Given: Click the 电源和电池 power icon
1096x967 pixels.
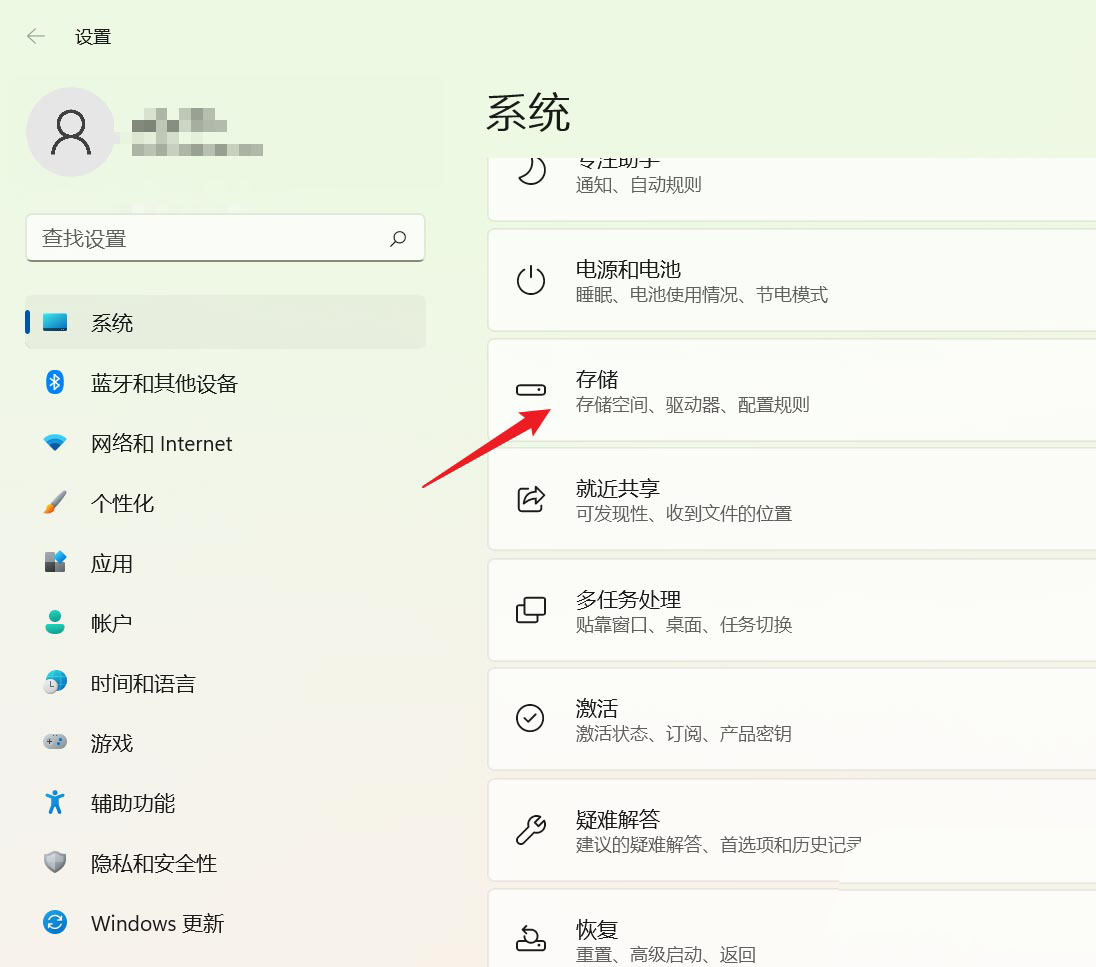Looking at the screenshot, I should (531, 280).
